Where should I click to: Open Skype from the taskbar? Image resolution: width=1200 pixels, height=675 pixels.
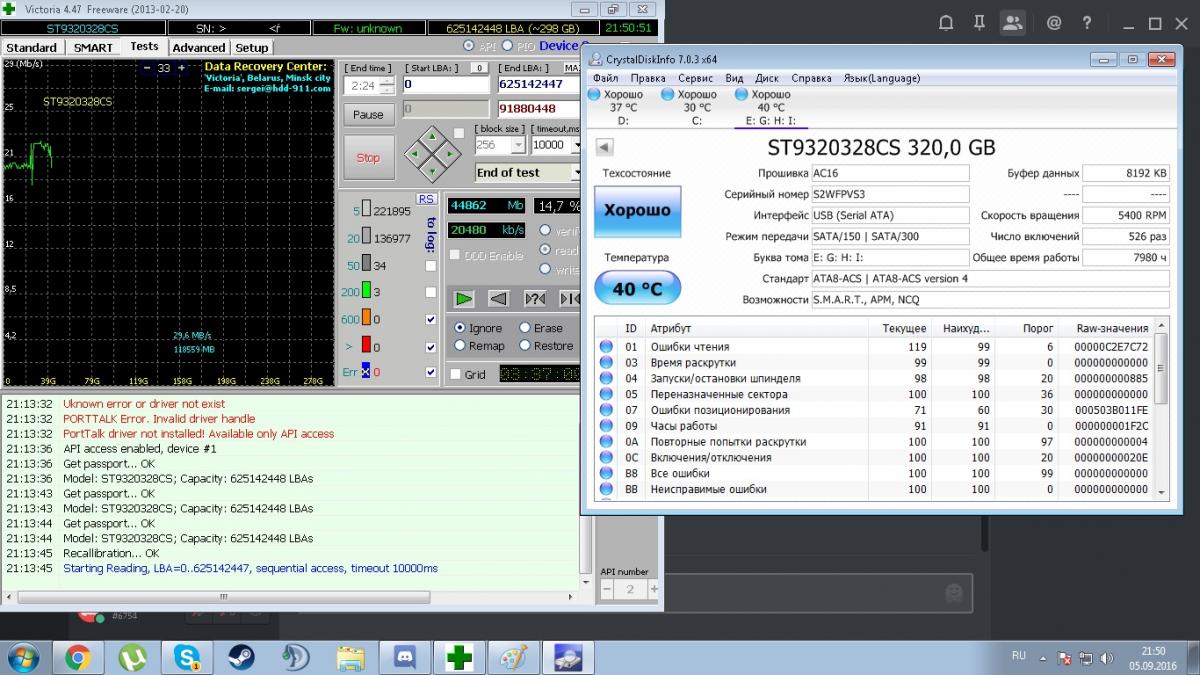tap(187, 657)
